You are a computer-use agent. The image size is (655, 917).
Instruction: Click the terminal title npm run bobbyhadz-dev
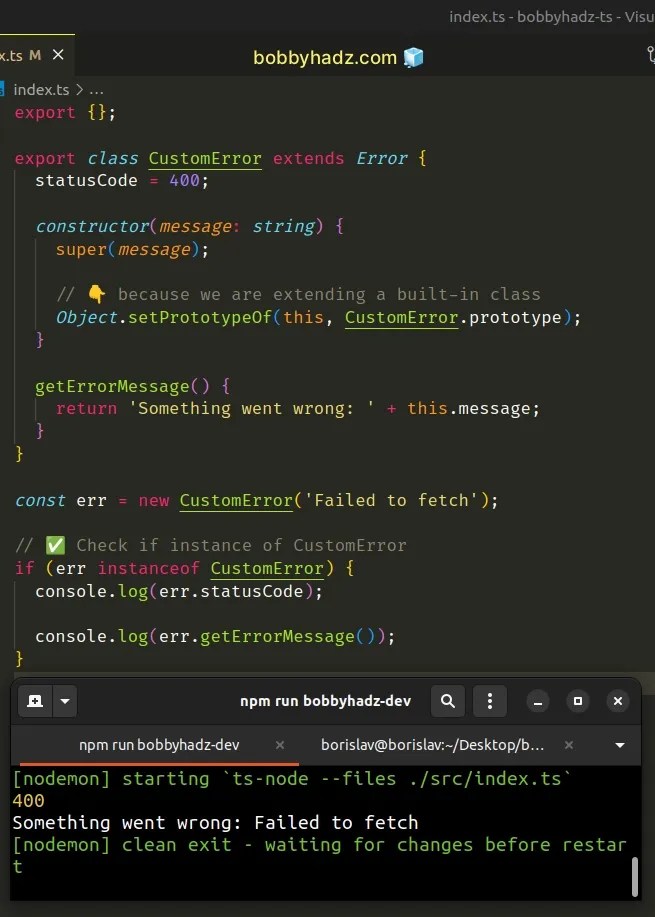pyautogui.click(x=326, y=701)
